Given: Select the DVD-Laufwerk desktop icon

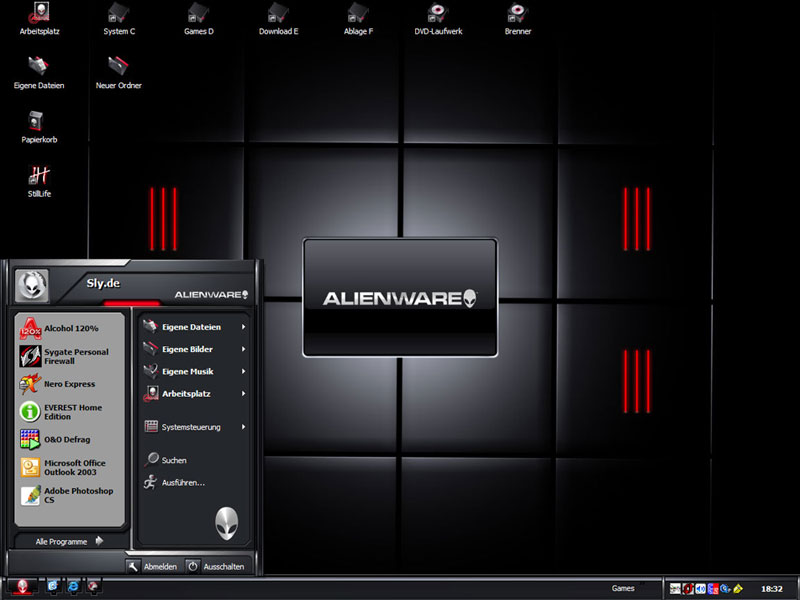Looking at the screenshot, I should point(438,19).
